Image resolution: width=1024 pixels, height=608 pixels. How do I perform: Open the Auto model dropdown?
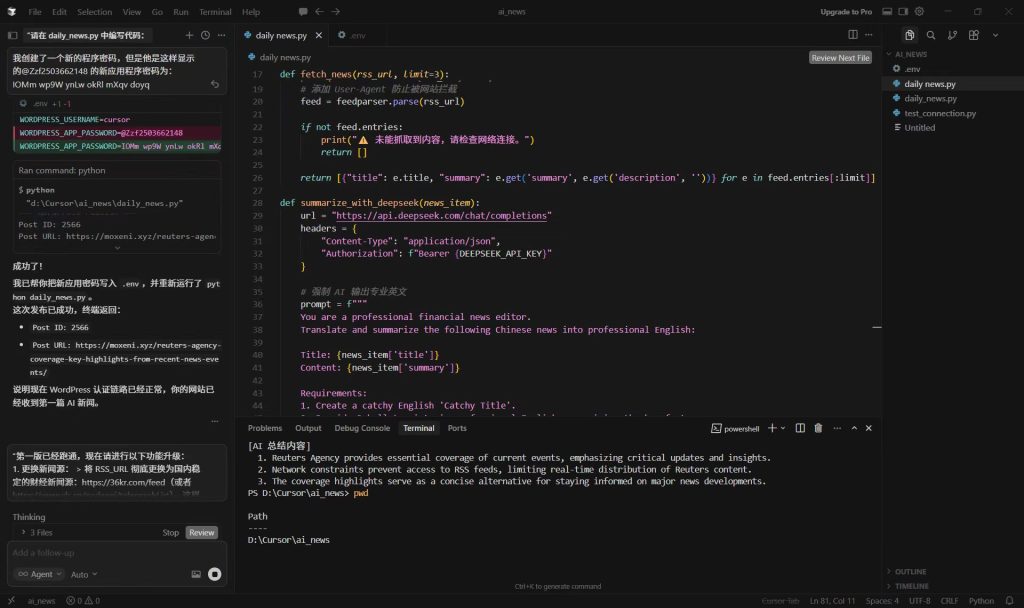point(84,575)
